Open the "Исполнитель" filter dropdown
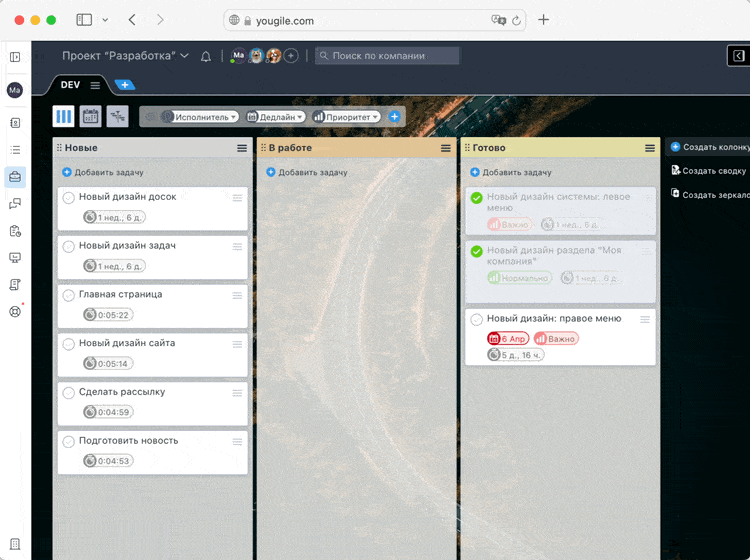This screenshot has width=750, height=560. [x=200, y=117]
